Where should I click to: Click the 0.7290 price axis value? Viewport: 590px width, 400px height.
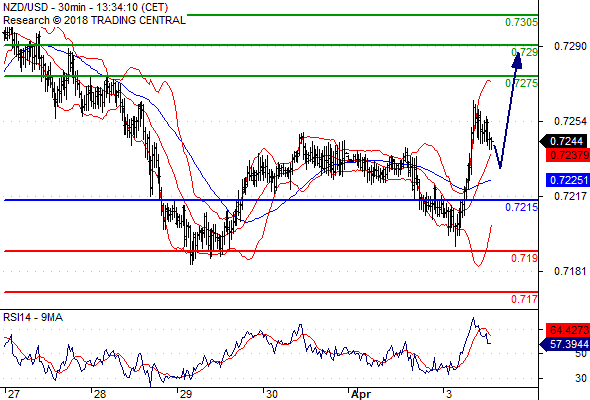(570, 46)
